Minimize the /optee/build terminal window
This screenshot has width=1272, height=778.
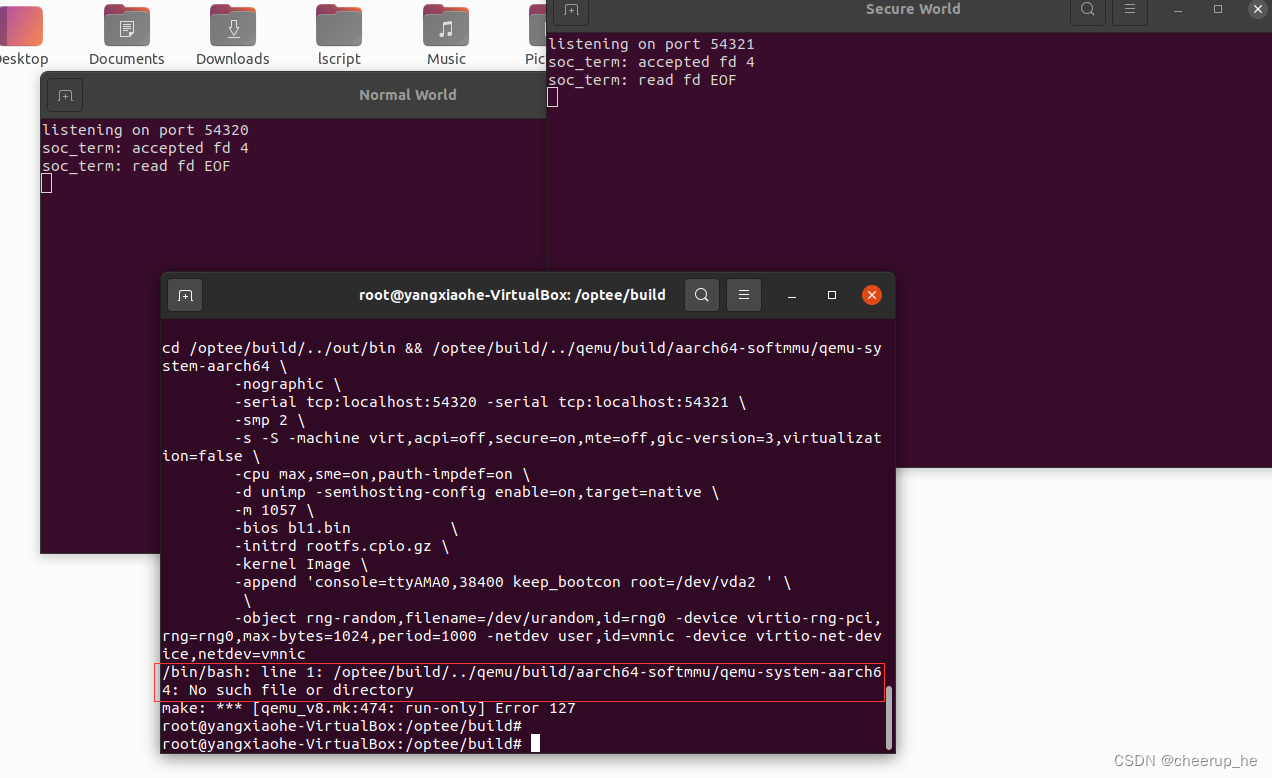tap(791, 296)
